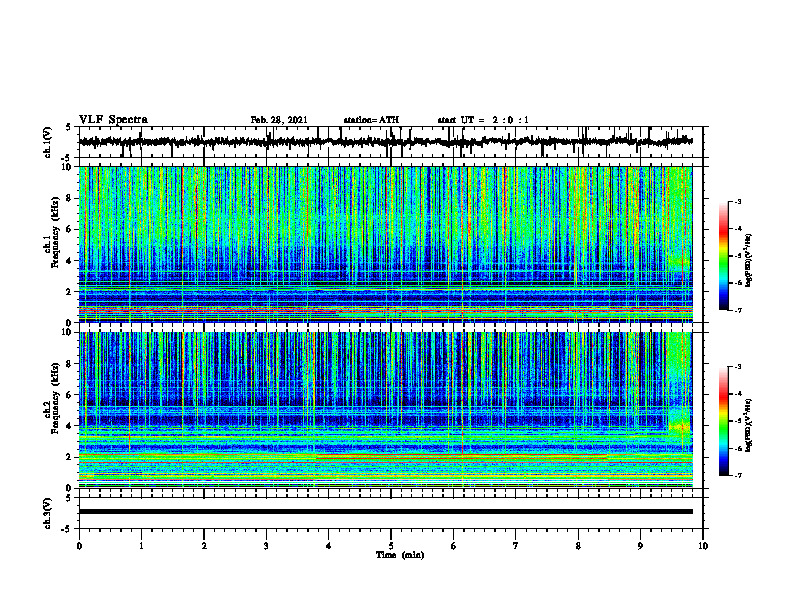Click the ch.3 flat black trace
Viewport: 792px width, 612px height.
coord(386,512)
